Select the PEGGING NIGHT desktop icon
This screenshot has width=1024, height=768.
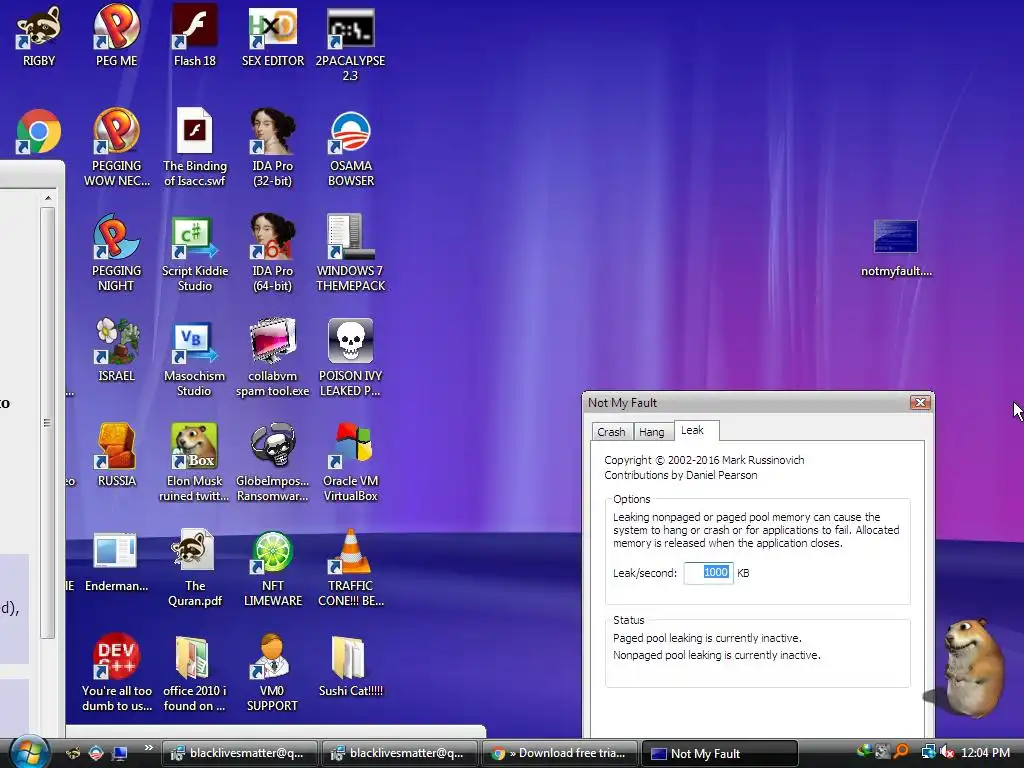coord(116,253)
